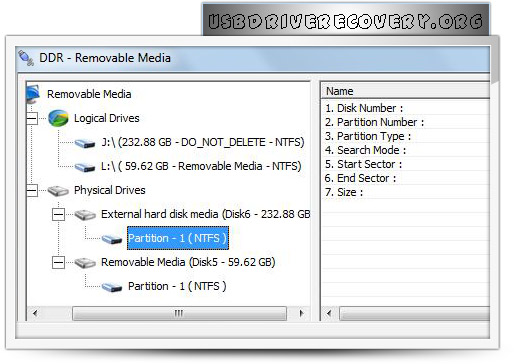Click the Physical Drives disk icon
514x364 pixels.
(58, 191)
